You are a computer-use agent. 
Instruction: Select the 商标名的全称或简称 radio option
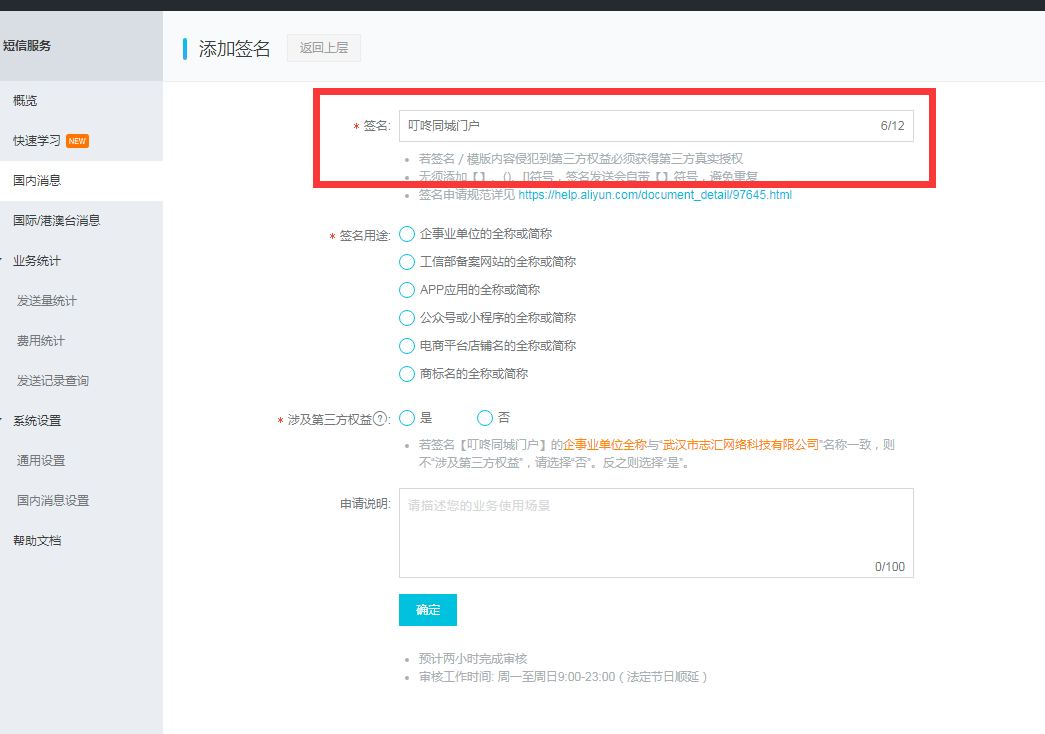pos(407,374)
